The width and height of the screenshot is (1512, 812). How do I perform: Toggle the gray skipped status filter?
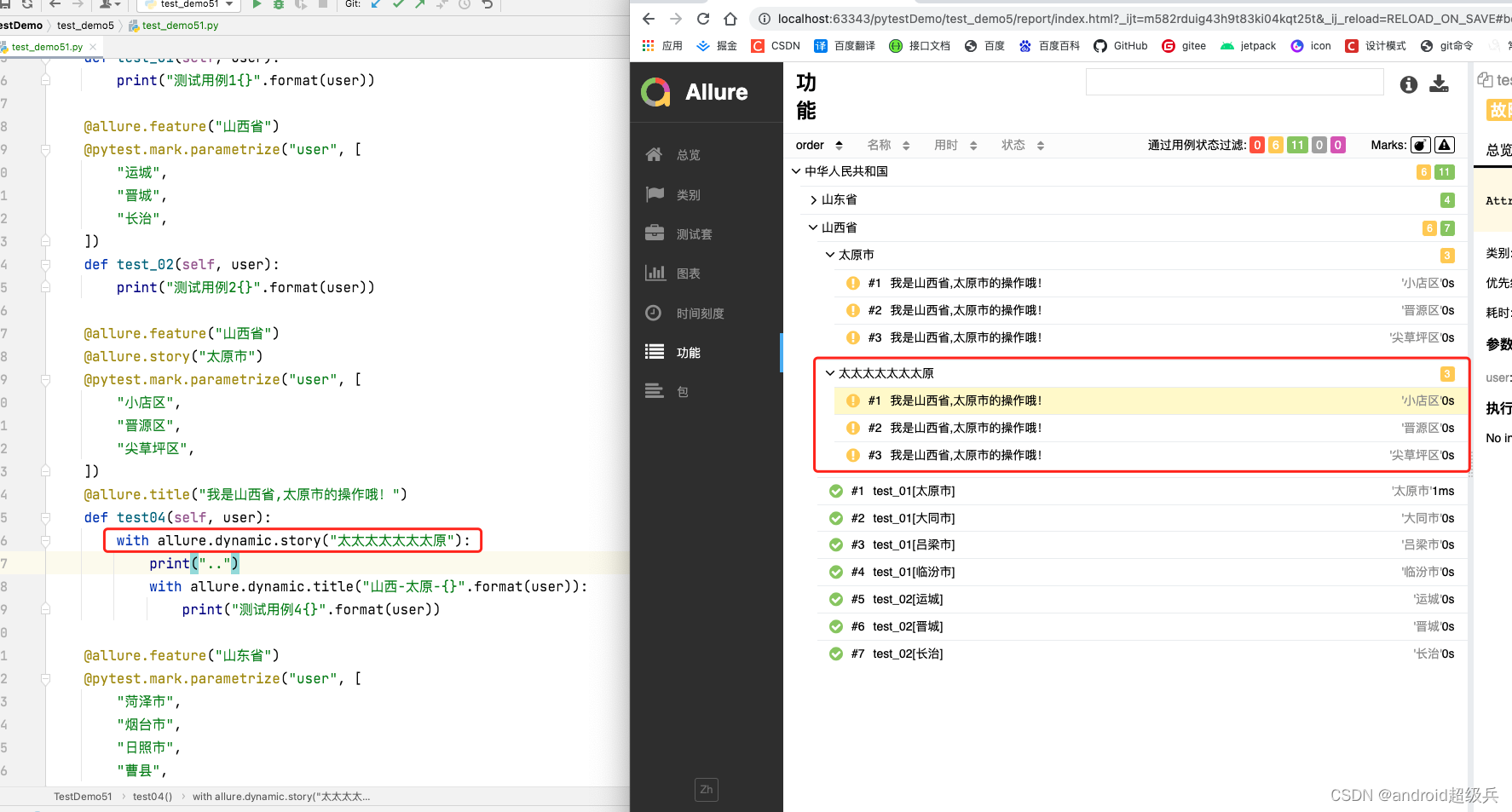tap(1319, 145)
